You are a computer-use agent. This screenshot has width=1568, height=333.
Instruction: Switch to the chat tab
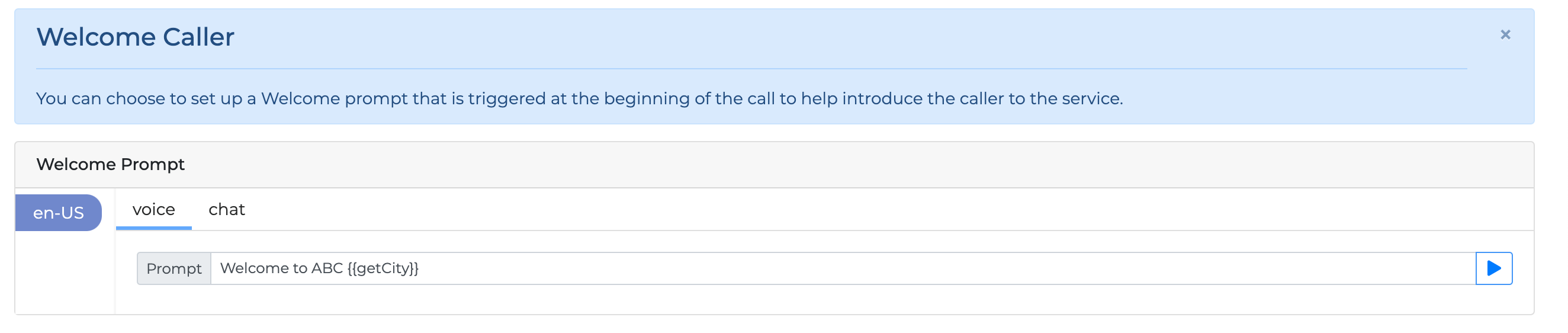pyautogui.click(x=226, y=209)
